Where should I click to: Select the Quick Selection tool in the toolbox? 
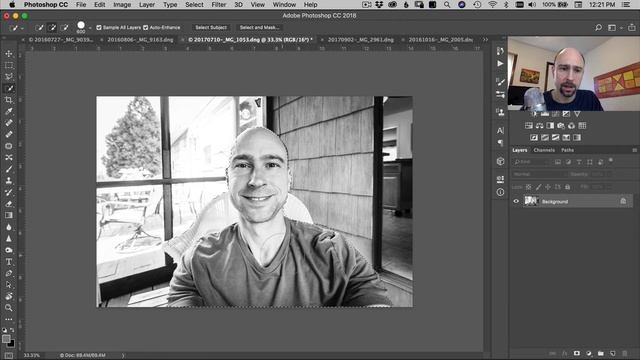click(x=9, y=88)
